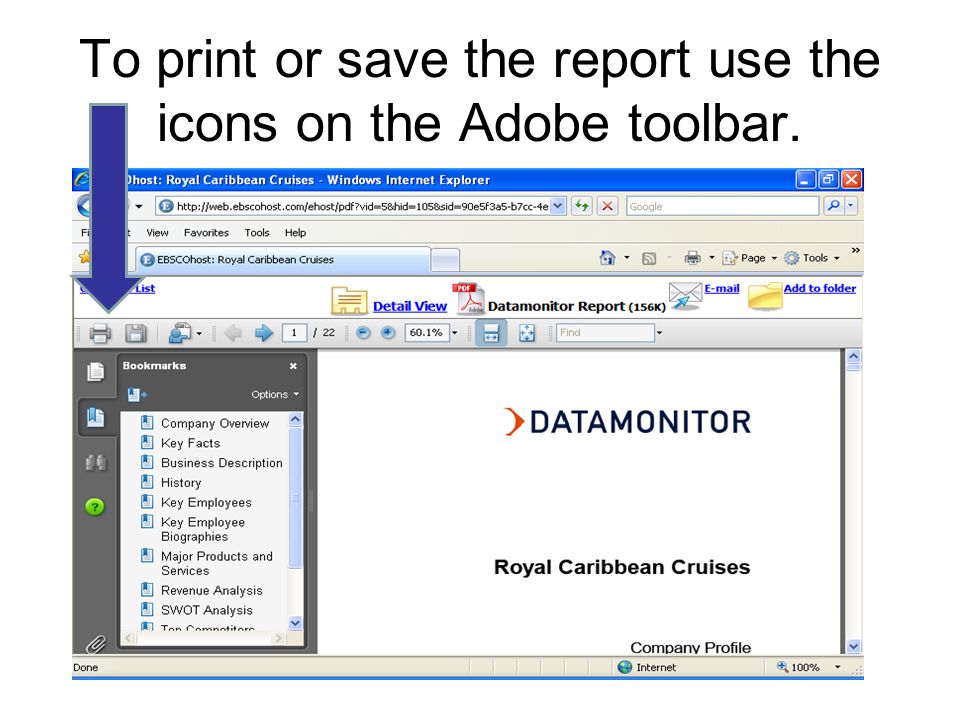Open the View menu in Internet Explorer
960x720 pixels.
pos(157,233)
